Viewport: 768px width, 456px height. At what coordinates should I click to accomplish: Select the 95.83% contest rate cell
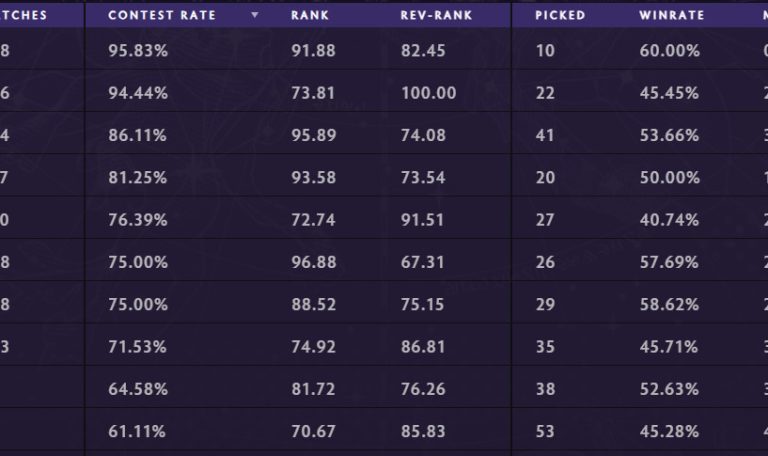[x=138, y=50]
